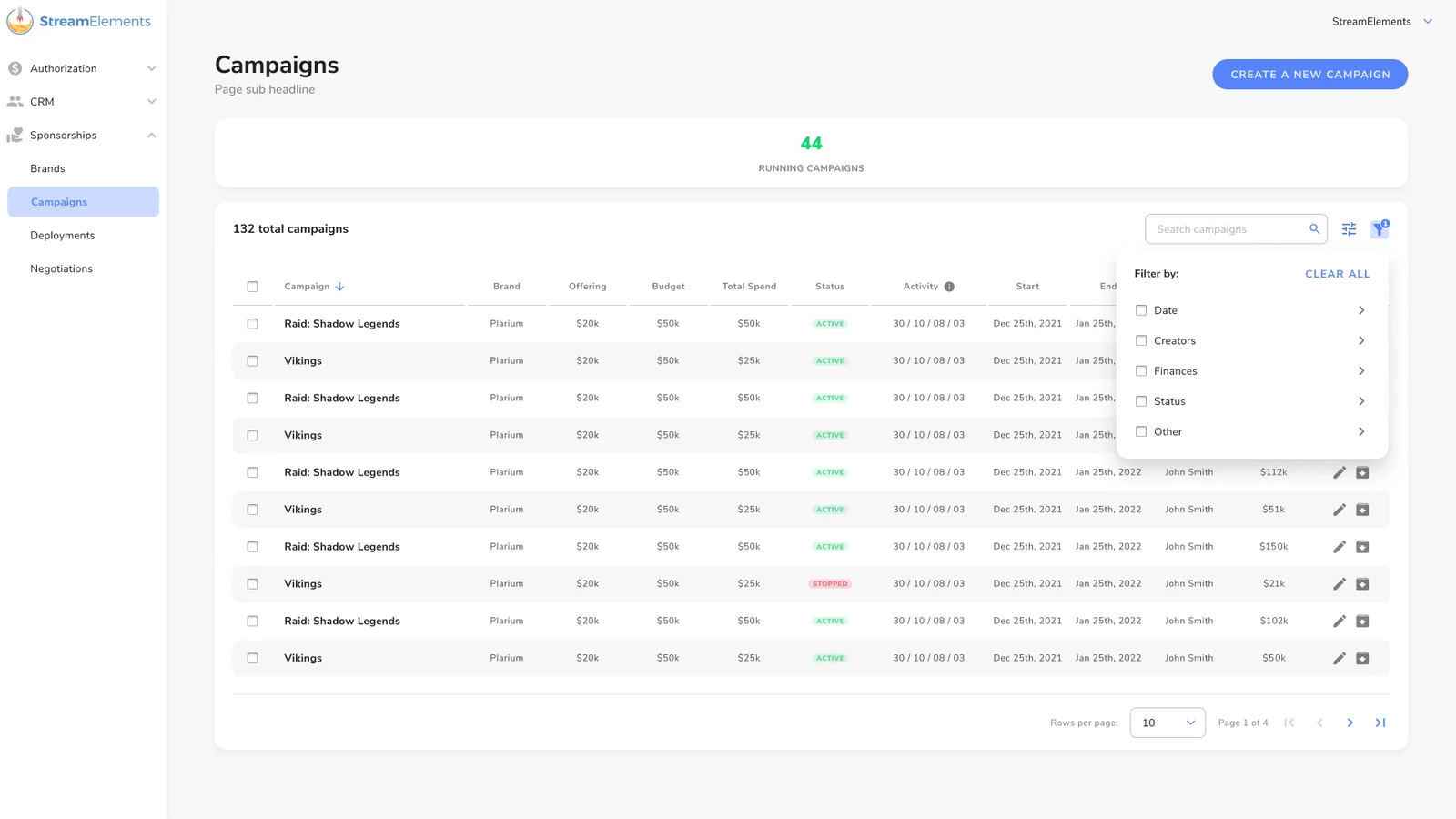1456x819 pixels.
Task: Edit the campaign with $102k value
Action: [1339, 622]
